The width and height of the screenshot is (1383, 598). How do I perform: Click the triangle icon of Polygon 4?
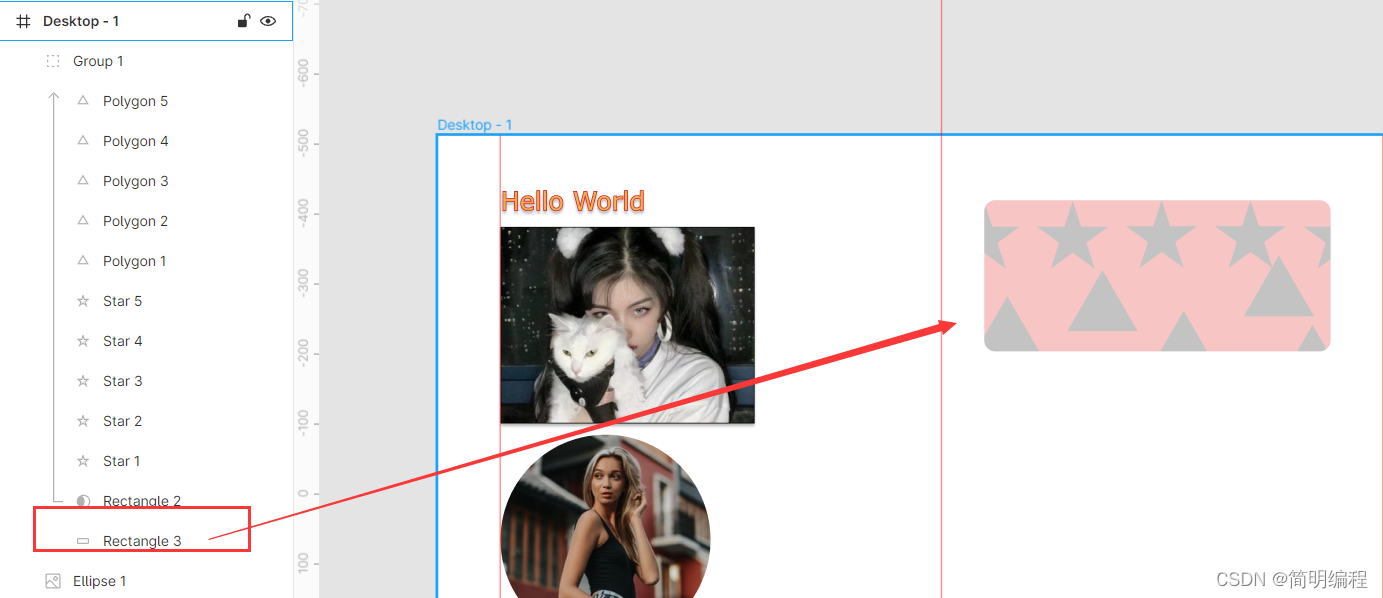click(x=83, y=141)
